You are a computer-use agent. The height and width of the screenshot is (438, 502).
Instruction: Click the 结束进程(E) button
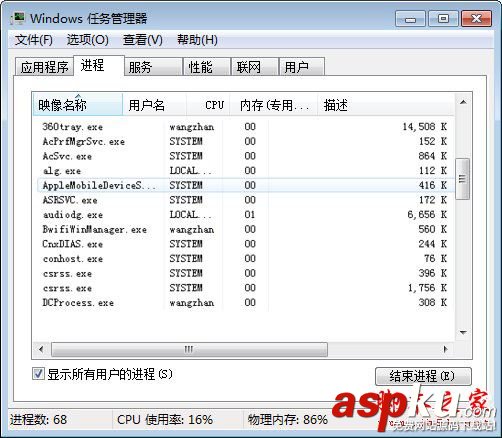pyautogui.click(x=423, y=376)
